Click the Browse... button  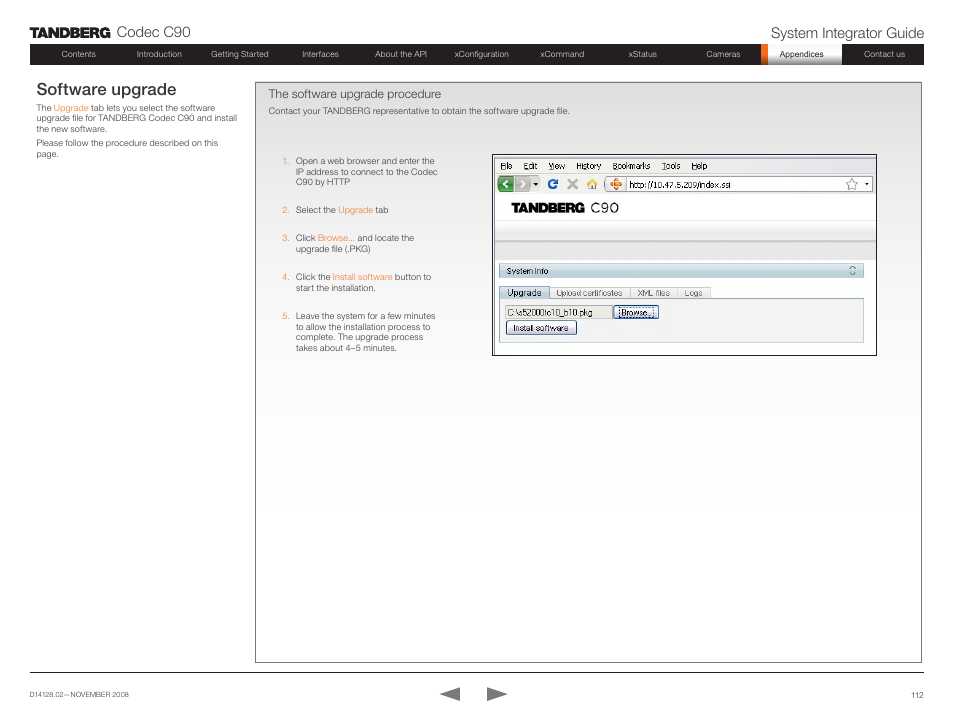pyautogui.click(x=636, y=312)
